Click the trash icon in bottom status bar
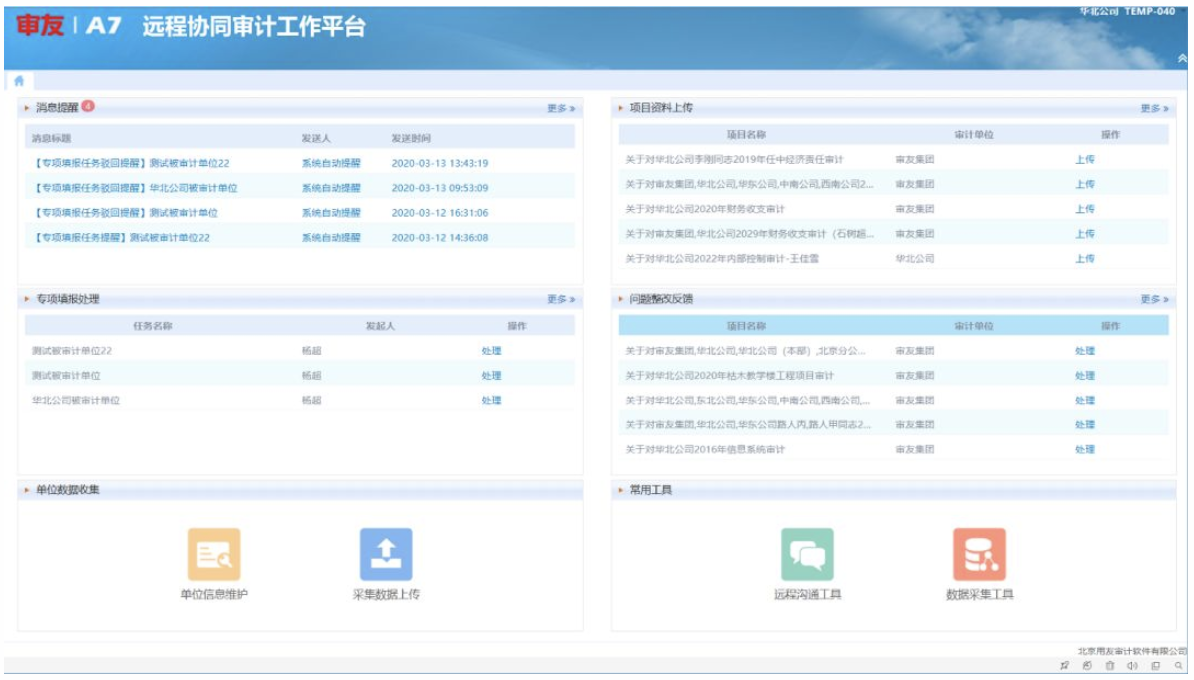This screenshot has height=680, width=1194. [1109, 666]
